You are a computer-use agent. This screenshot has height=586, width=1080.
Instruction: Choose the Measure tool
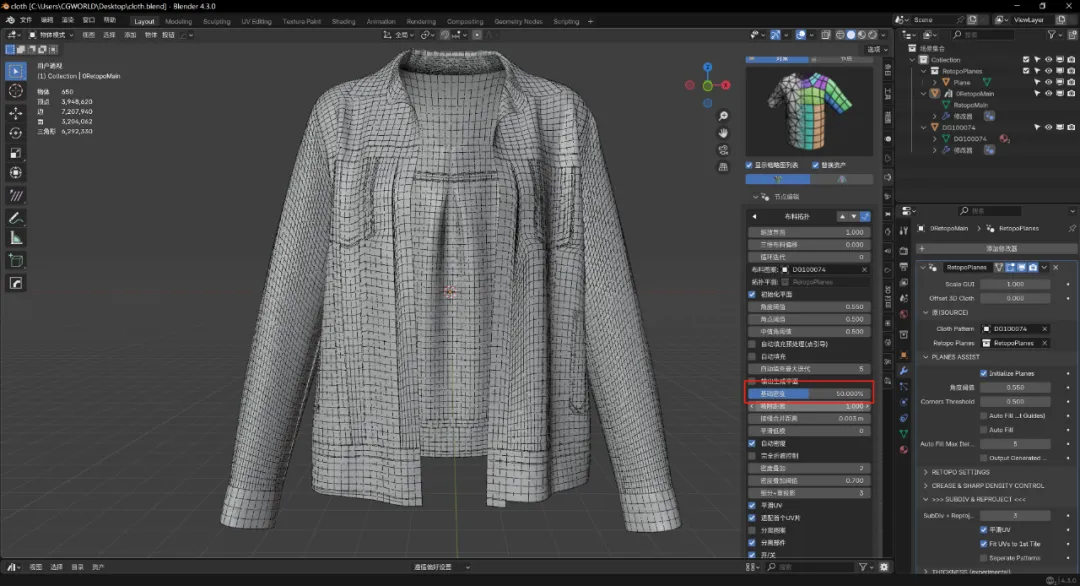tap(16, 238)
